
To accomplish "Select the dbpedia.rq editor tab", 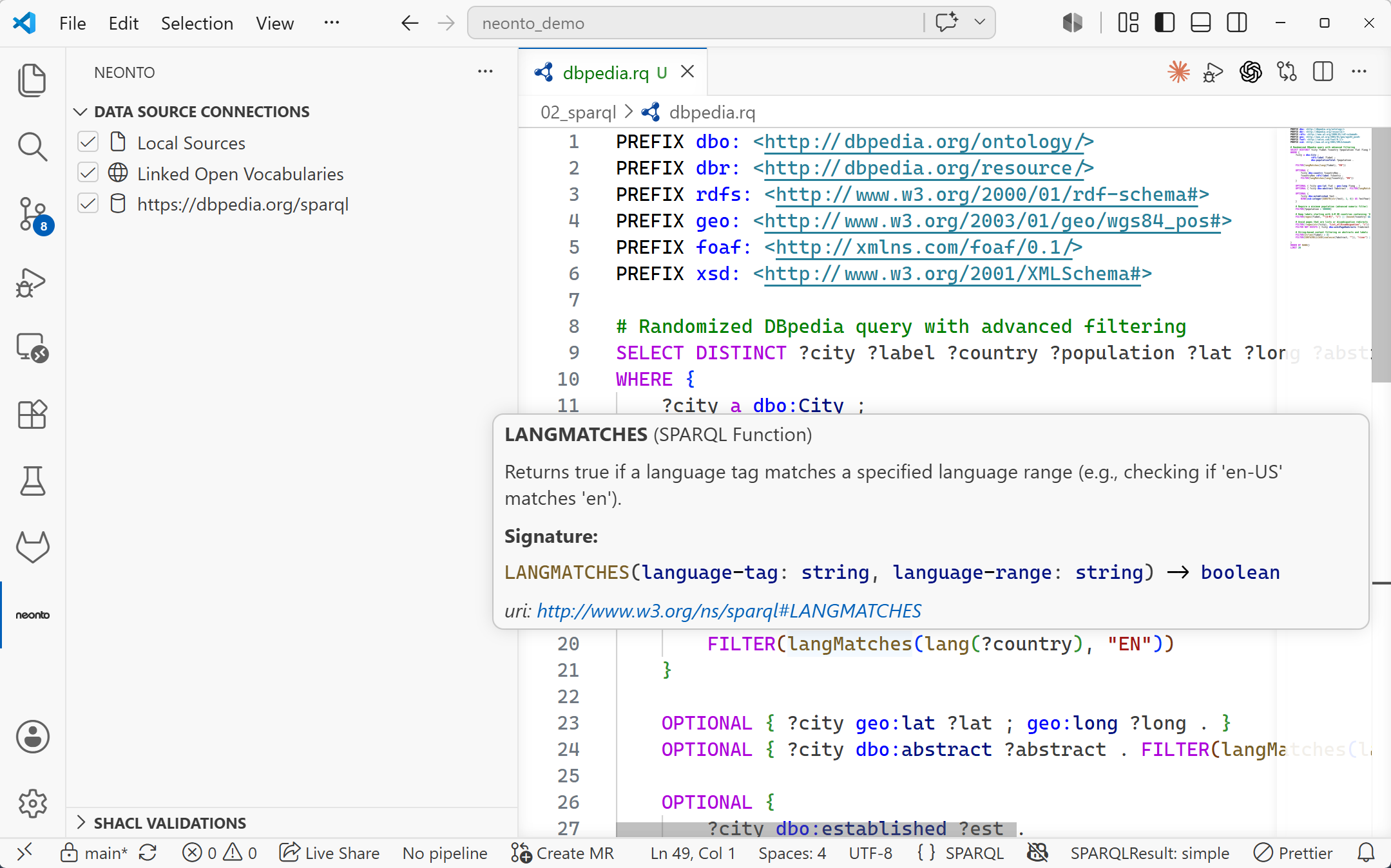I will click(612, 72).
